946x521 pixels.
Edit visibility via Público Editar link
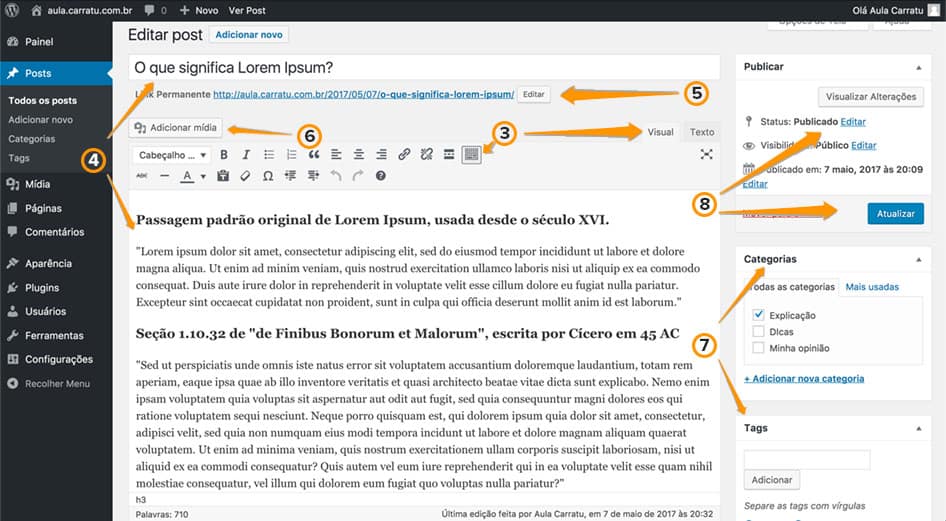click(x=863, y=145)
